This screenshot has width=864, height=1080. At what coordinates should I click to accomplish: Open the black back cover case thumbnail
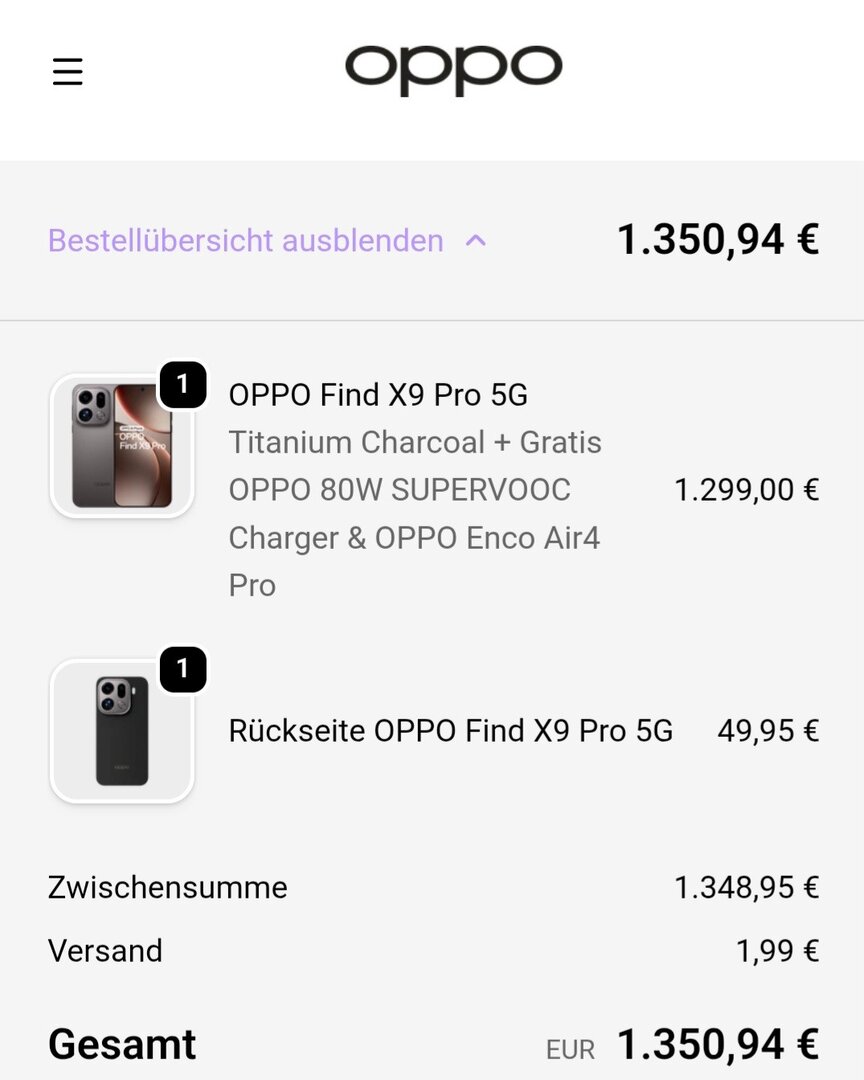pos(121,731)
